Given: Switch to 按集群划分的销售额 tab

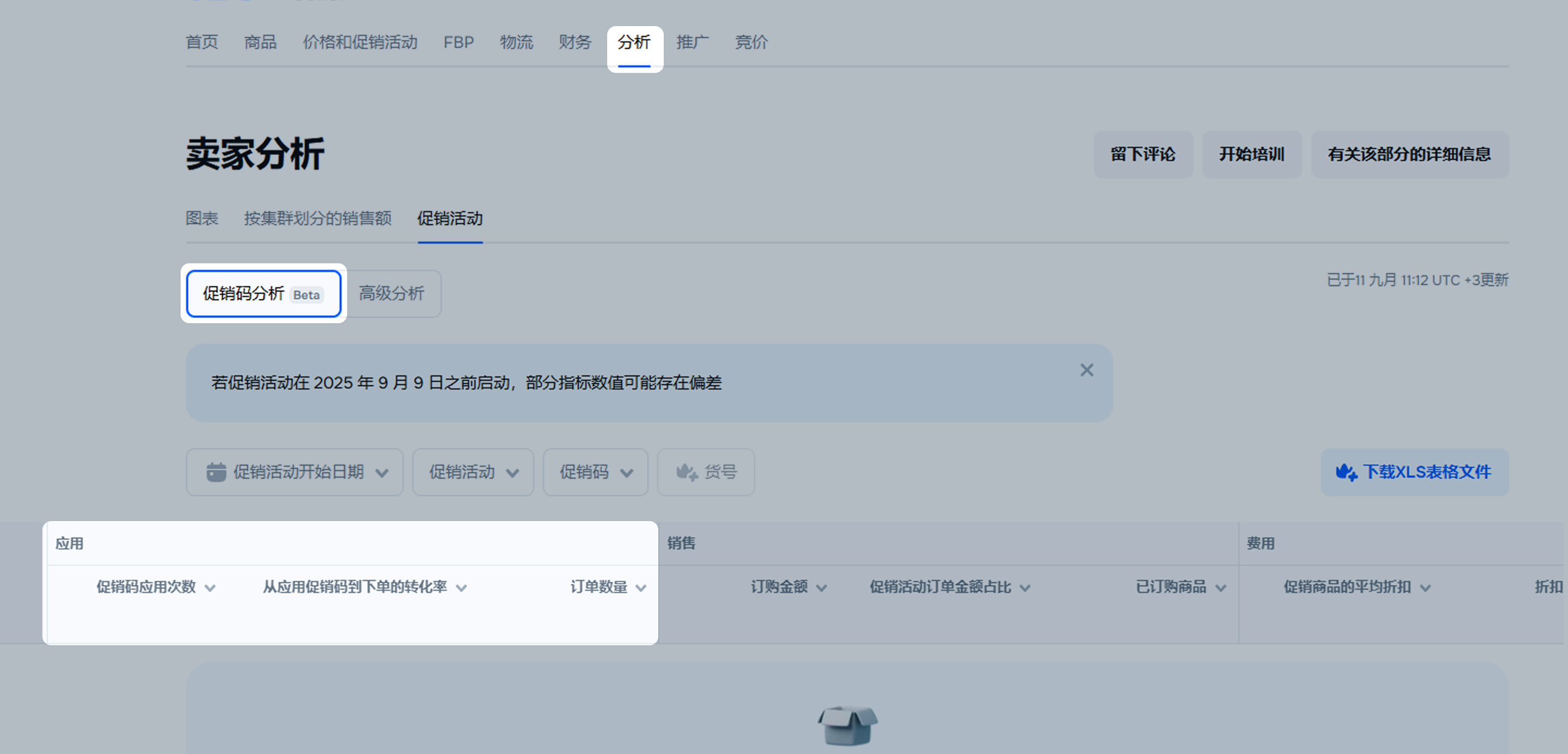Looking at the screenshot, I should 318,219.
